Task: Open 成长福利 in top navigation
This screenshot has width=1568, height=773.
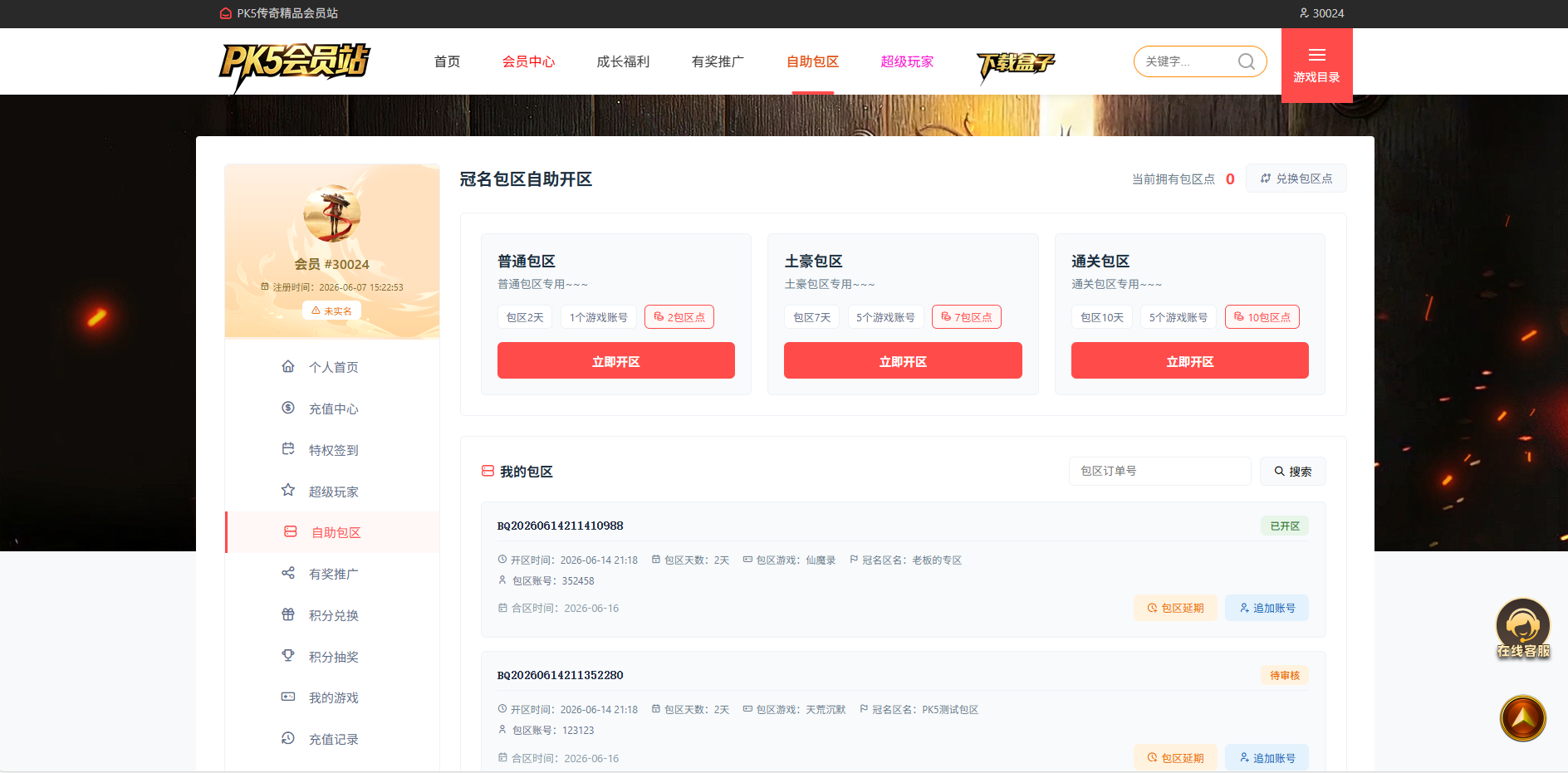Action: [623, 61]
